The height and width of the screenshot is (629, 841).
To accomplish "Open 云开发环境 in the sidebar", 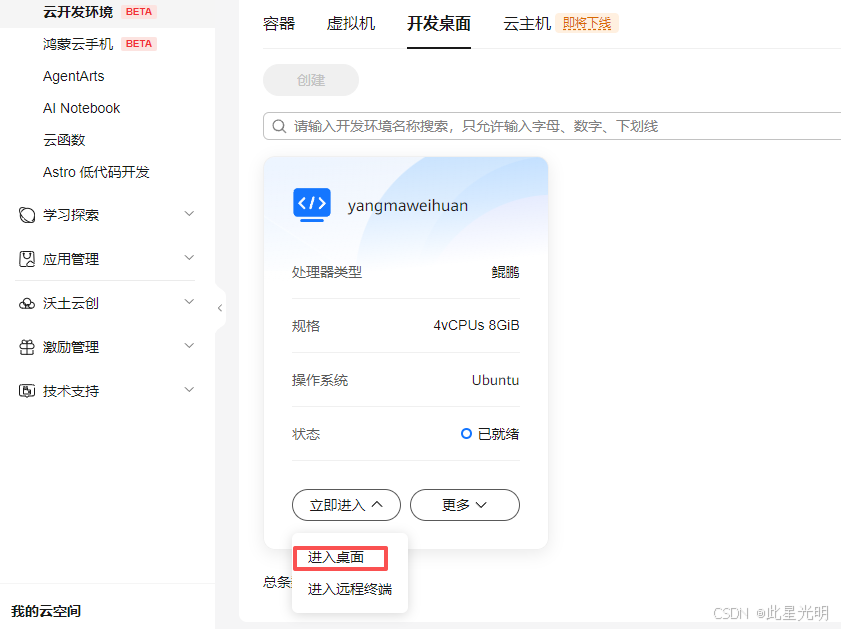I will click(78, 12).
